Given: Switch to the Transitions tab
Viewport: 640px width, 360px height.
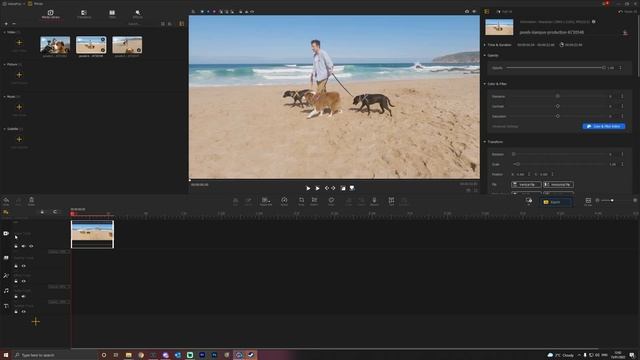Looking at the screenshot, I should coord(84,14).
